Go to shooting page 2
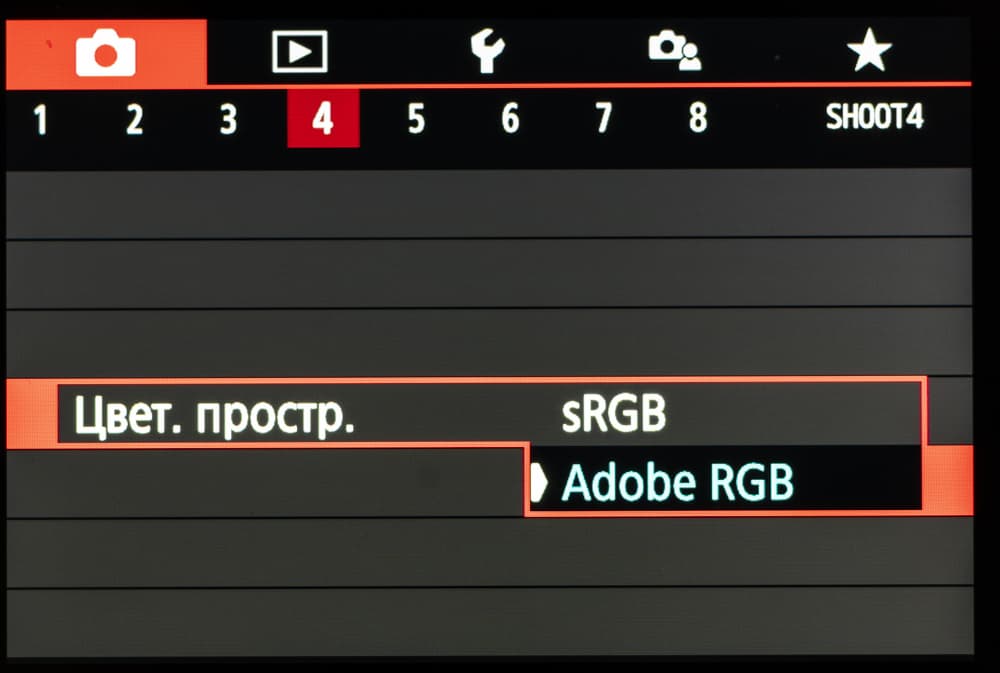Screen dimensions: 1000x673 point(135,119)
